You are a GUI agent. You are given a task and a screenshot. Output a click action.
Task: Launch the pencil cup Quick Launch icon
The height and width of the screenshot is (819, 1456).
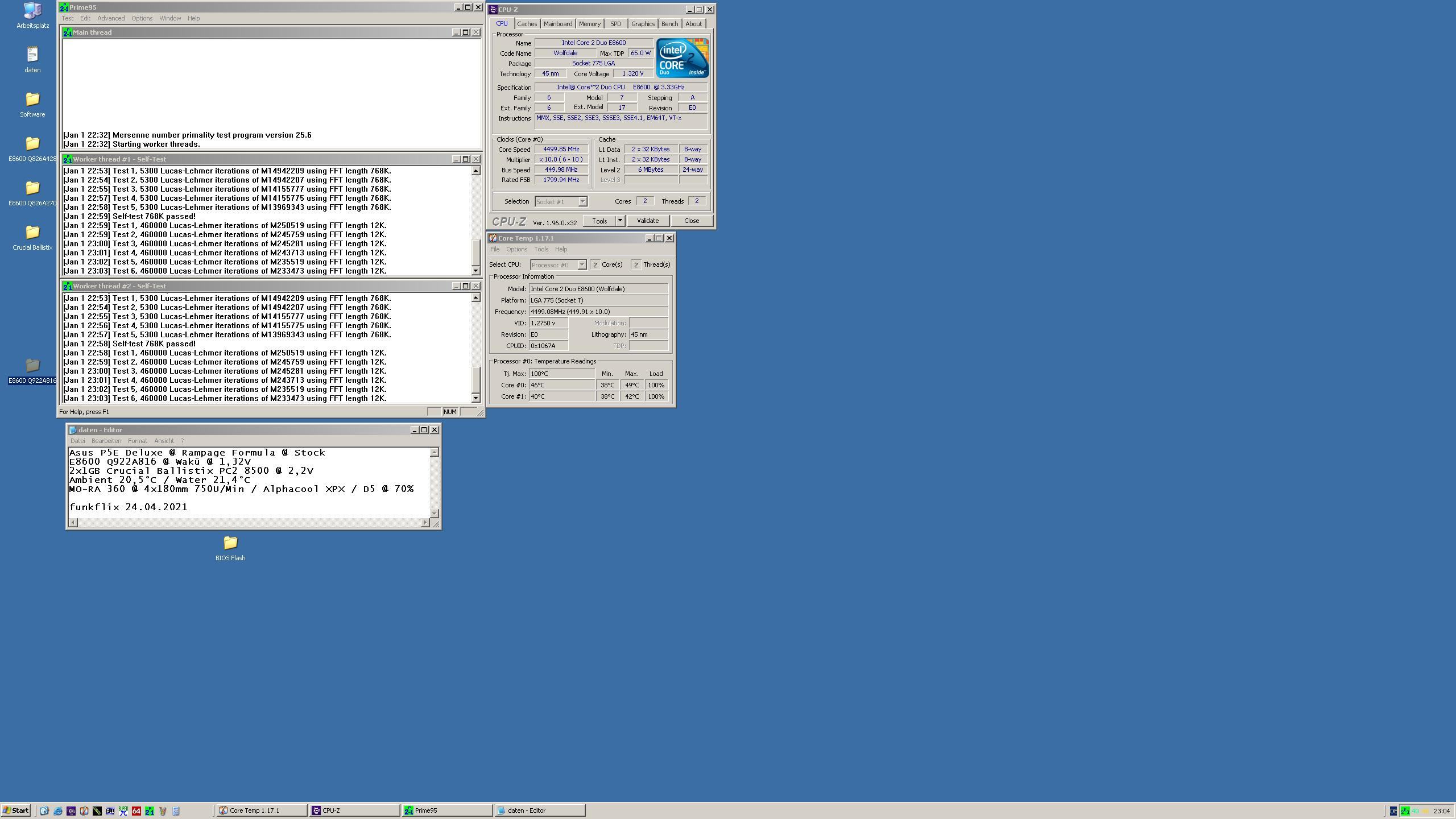tap(163, 811)
